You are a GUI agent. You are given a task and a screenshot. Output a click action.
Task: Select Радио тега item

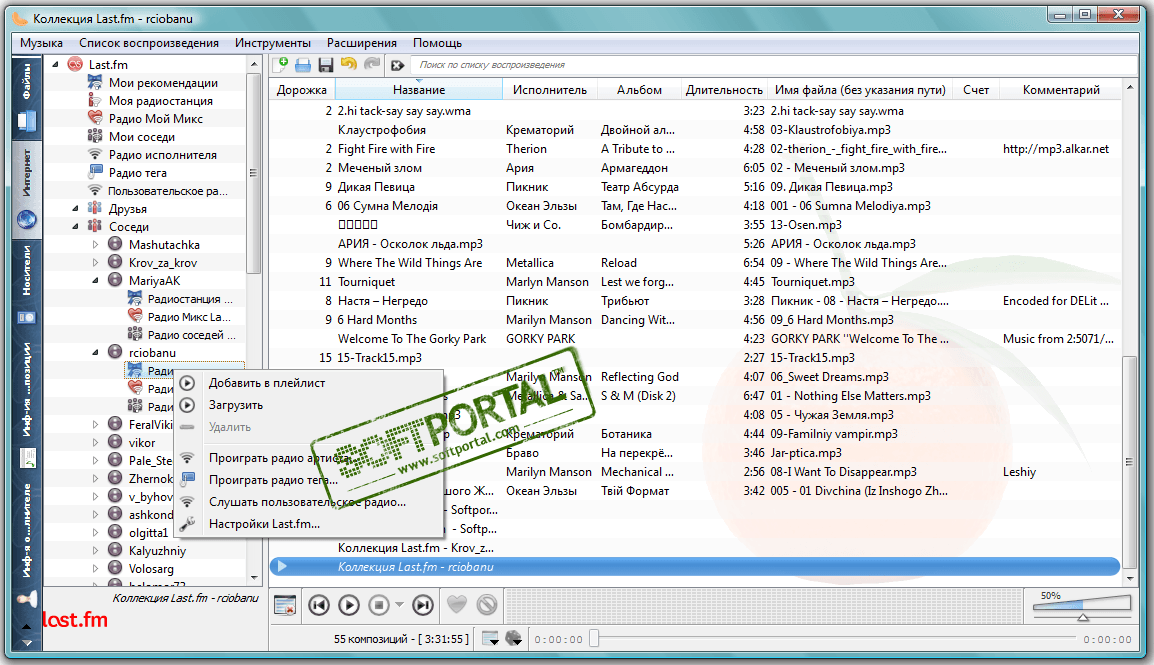[x=138, y=173]
